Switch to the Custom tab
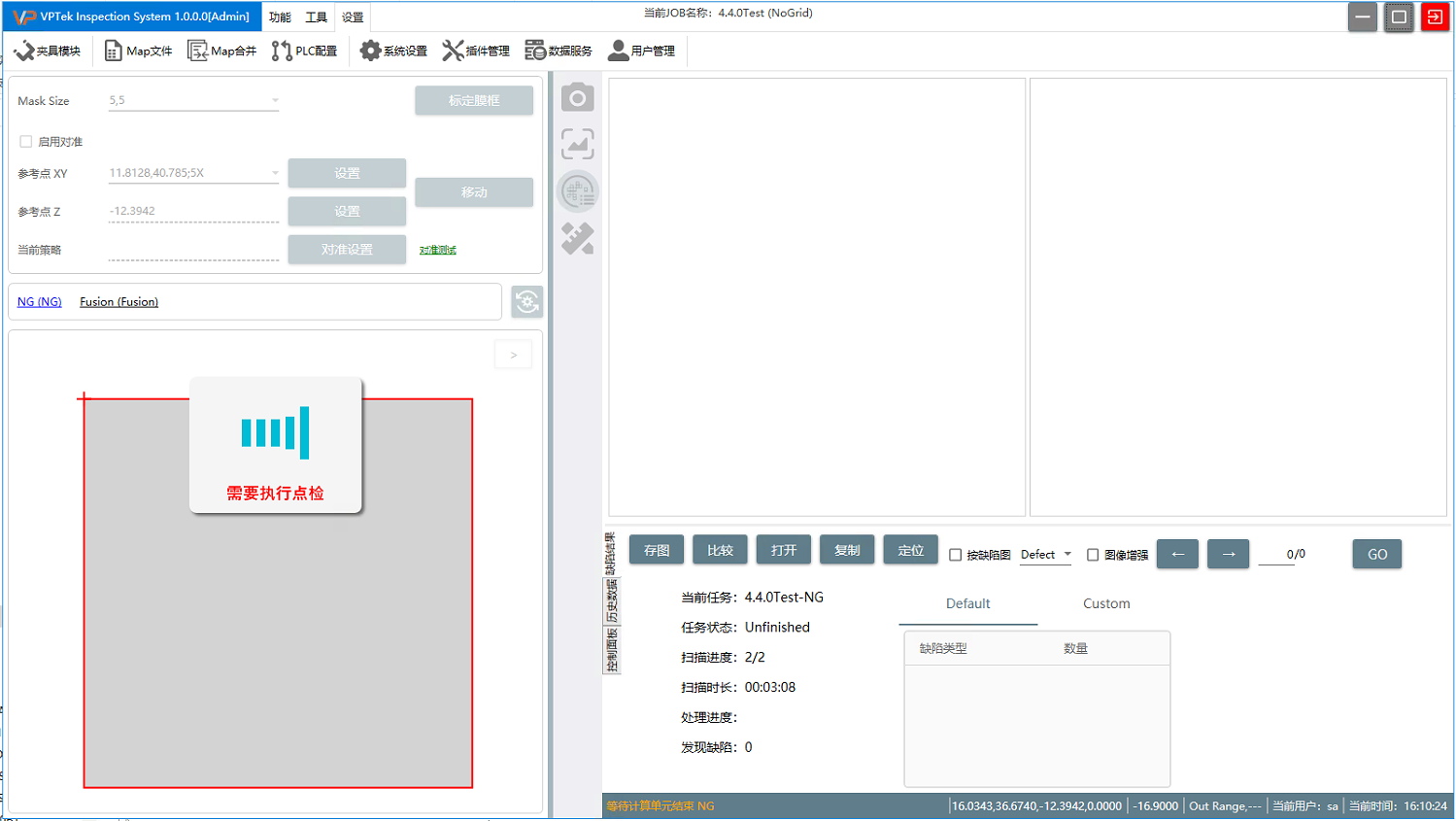Image resolution: width=1456 pixels, height=821 pixels. click(x=1106, y=603)
